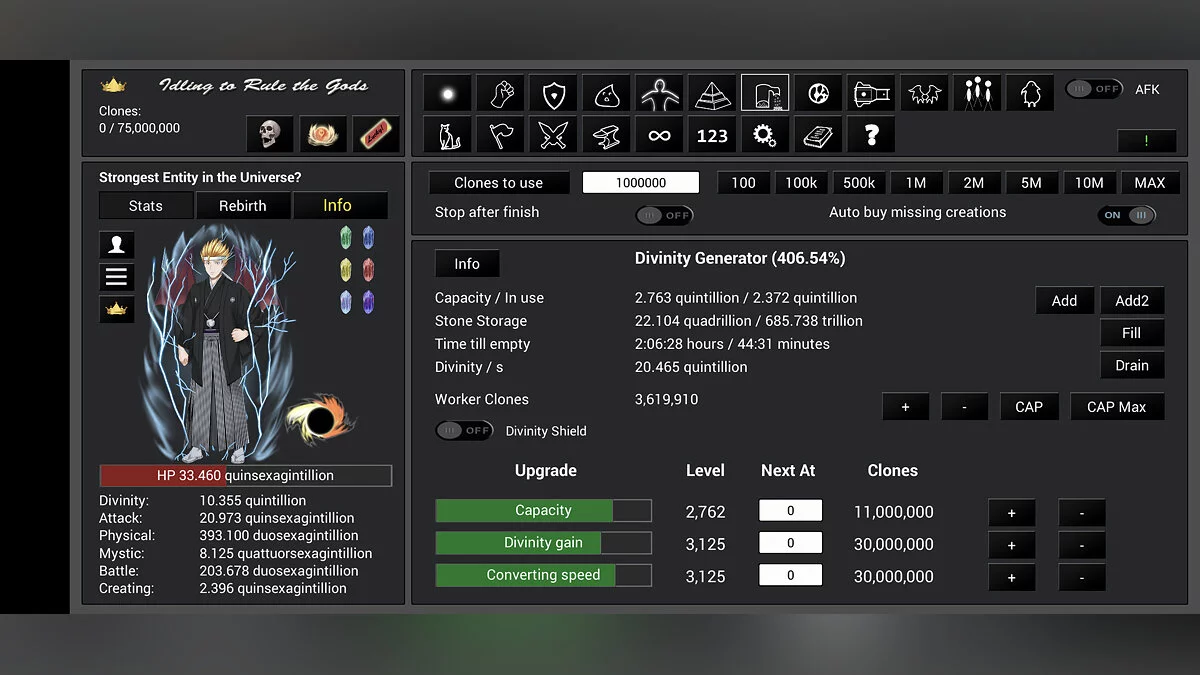Open the 123 statistics panel
The width and height of the screenshot is (1200, 675).
pos(712,134)
